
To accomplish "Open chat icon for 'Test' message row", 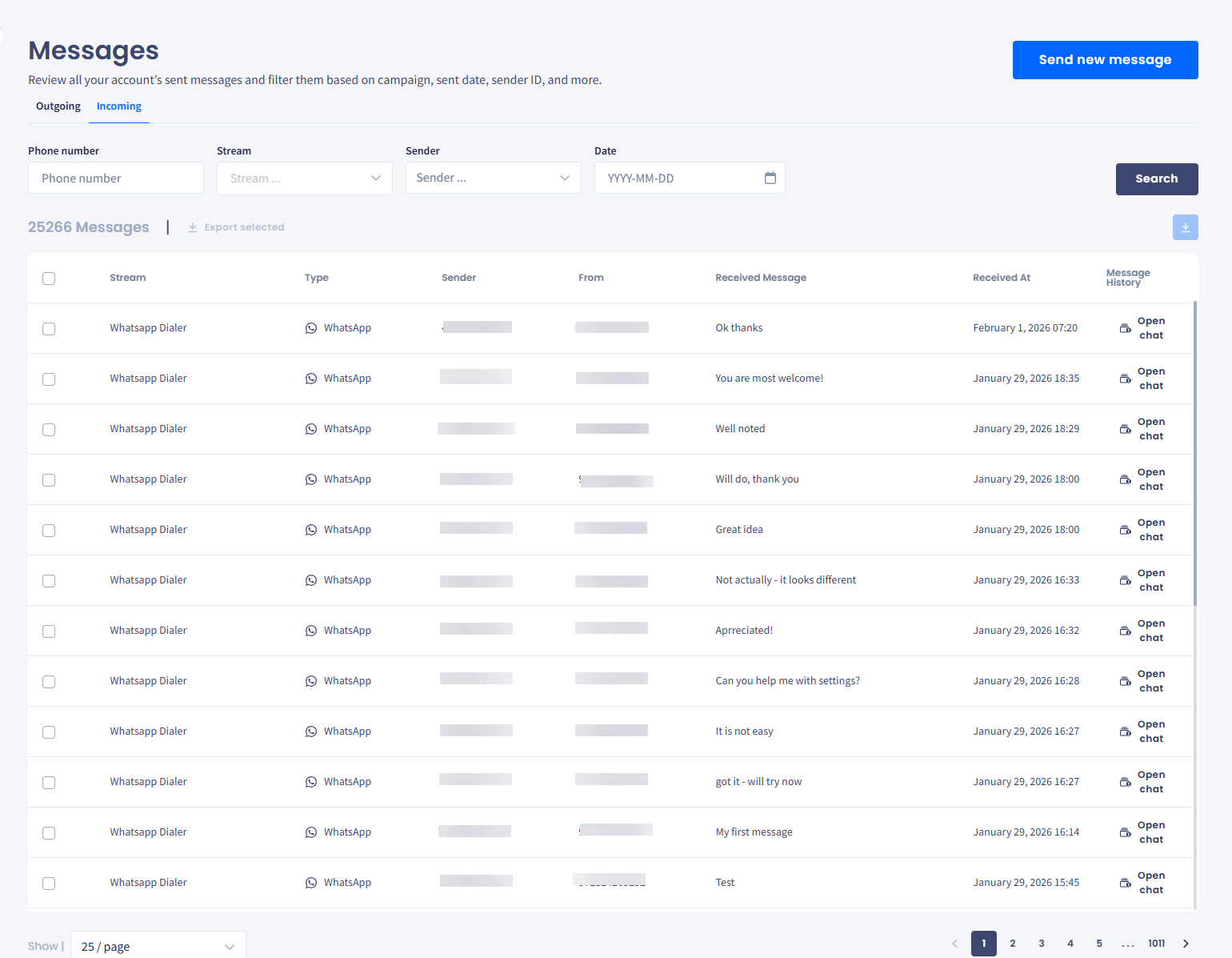I will (x=1125, y=883).
